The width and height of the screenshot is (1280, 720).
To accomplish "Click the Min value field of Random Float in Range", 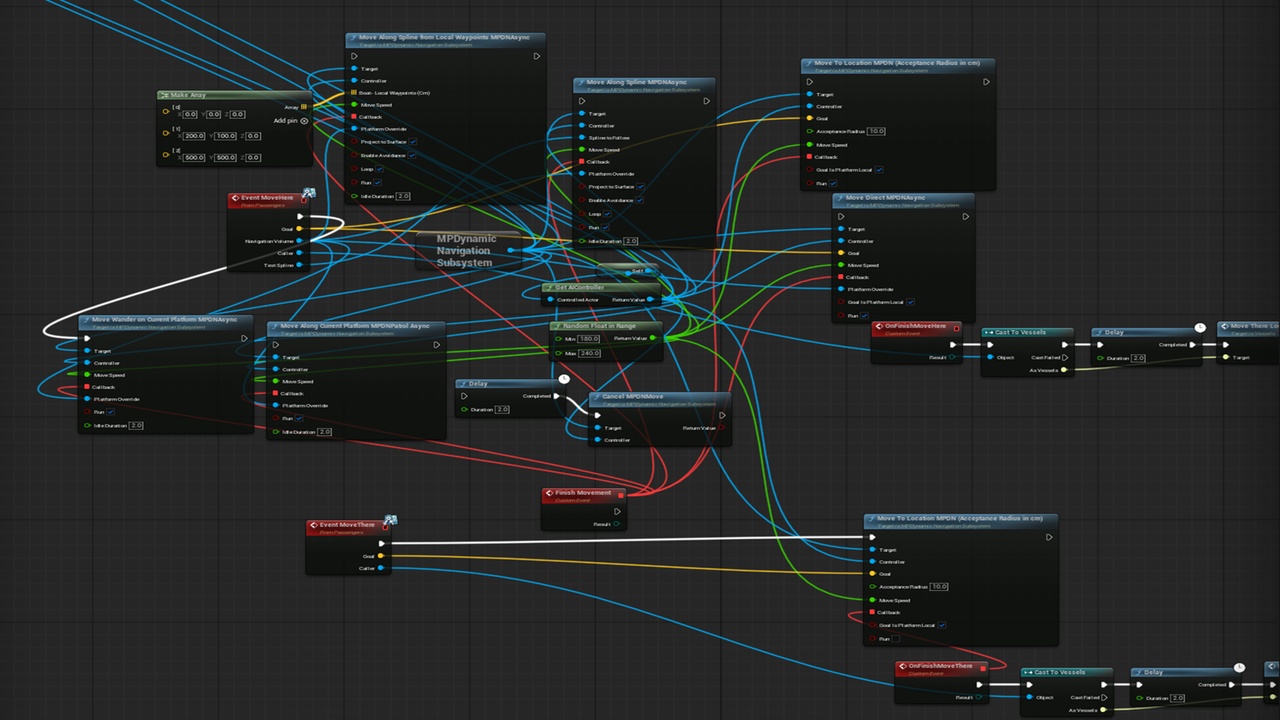I will (589, 339).
